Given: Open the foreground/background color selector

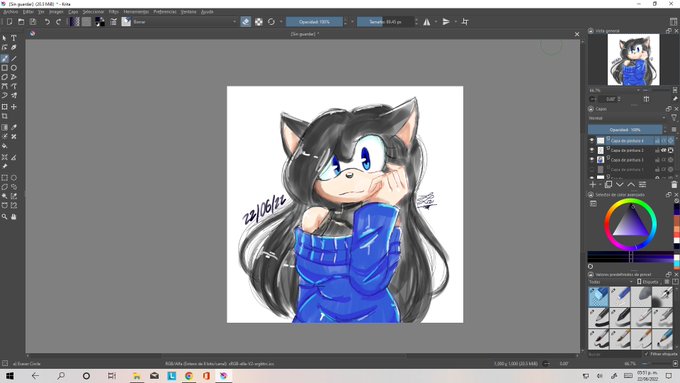Looking at the screenshot, I should coord(100,22).
